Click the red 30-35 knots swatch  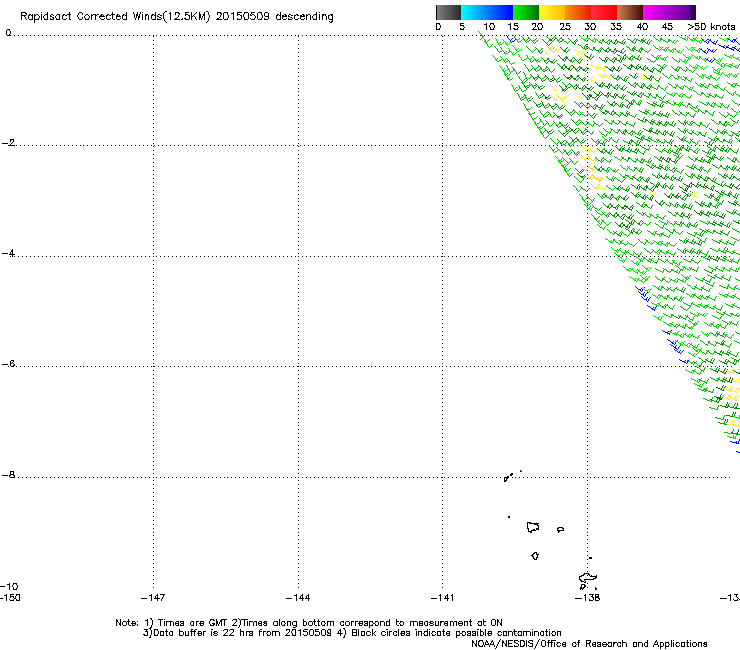pos(604,12)
